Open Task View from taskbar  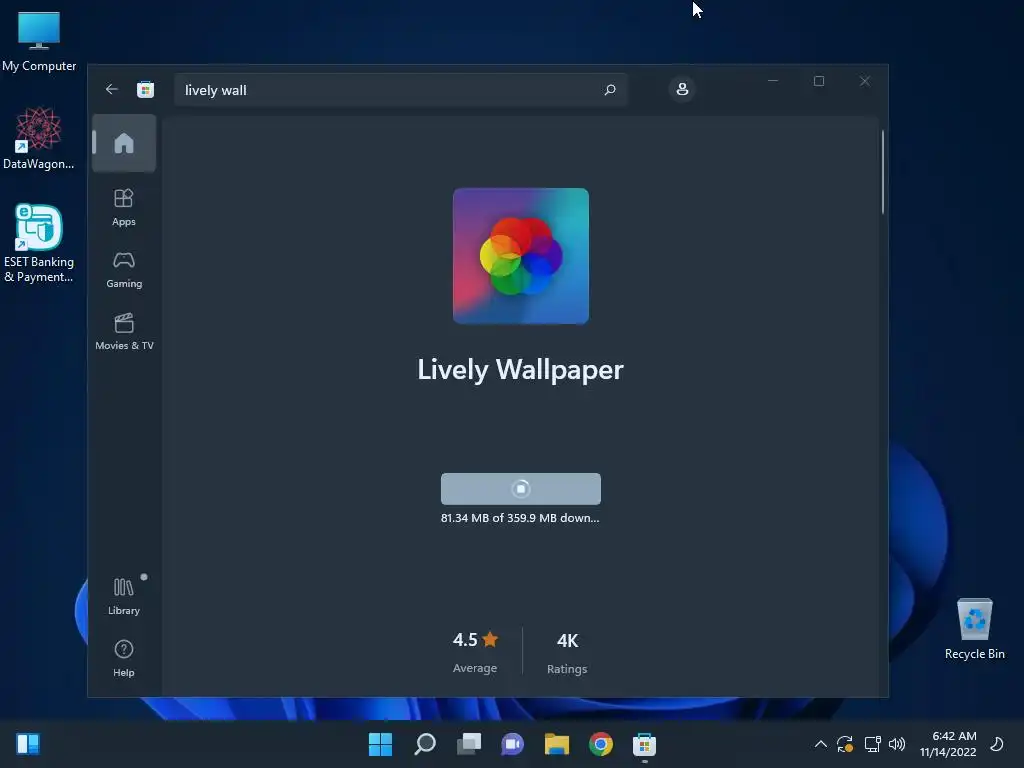468,744
